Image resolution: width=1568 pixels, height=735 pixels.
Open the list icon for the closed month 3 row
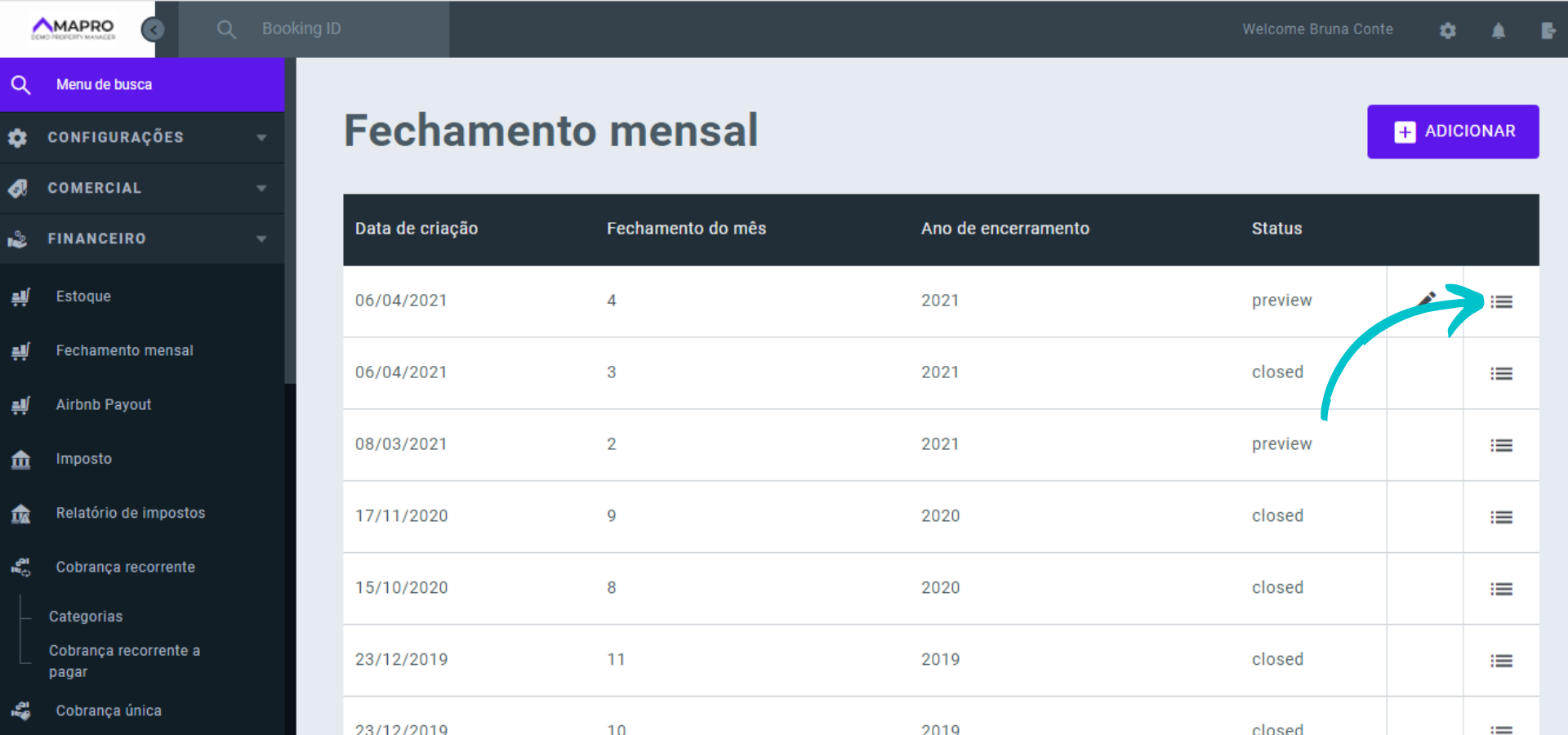pos(1501,373)
